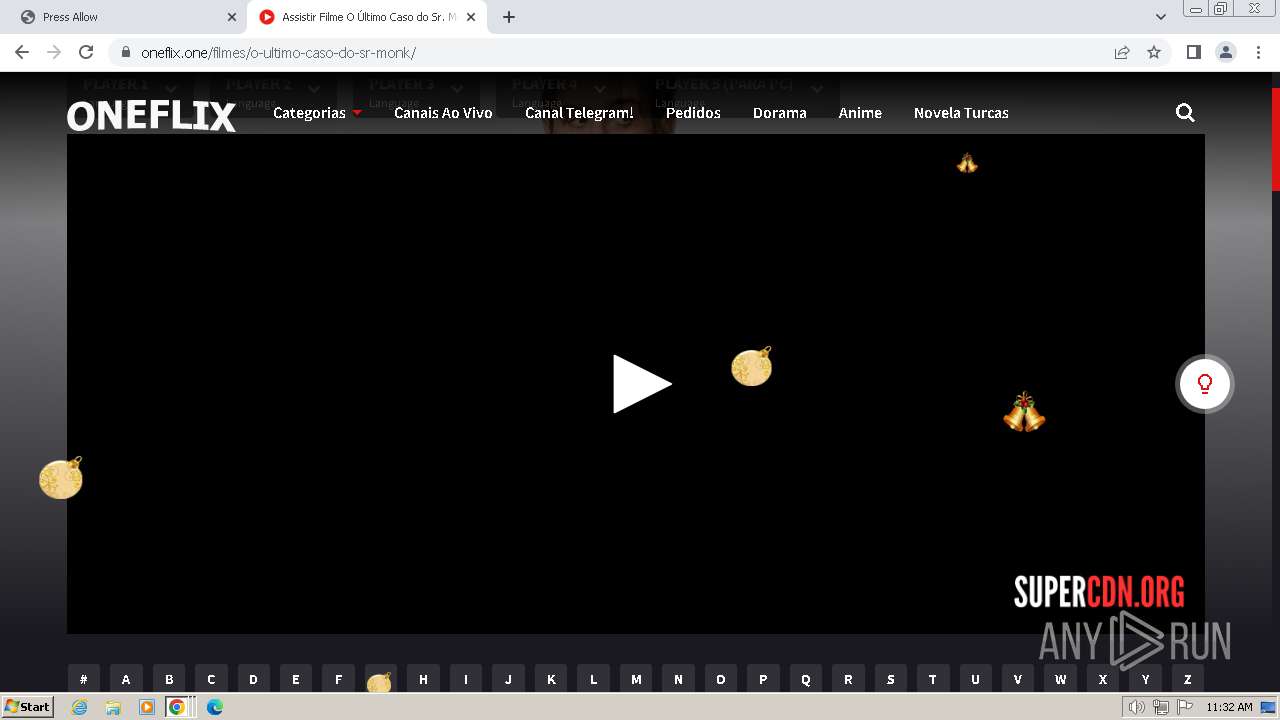Filter titles by letter L

(x=593, y=679)
